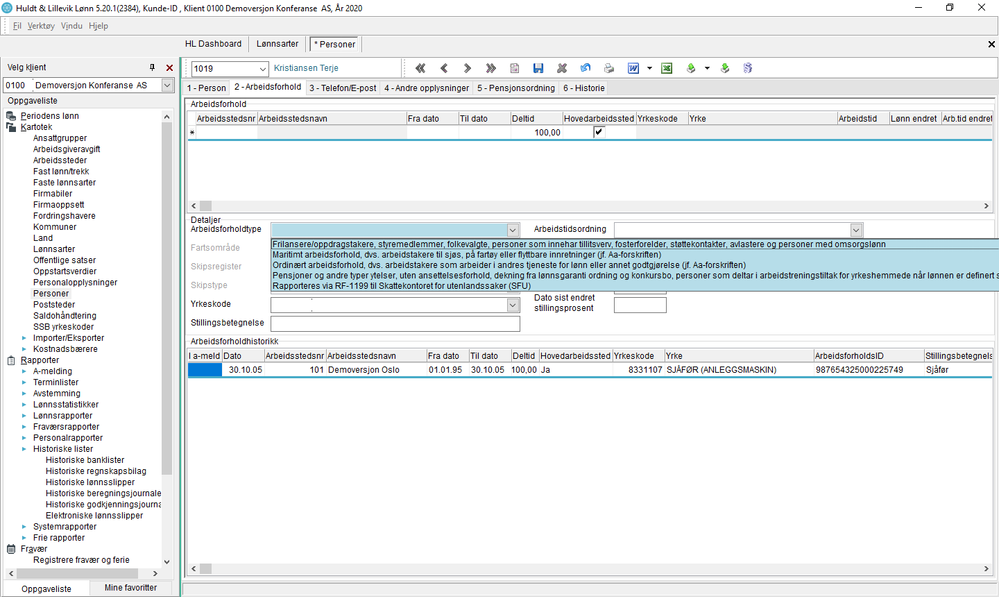Screen dimensions: 999x597
Task: Open the person number 1019 dropdown
Action: (x=262, y=69)
